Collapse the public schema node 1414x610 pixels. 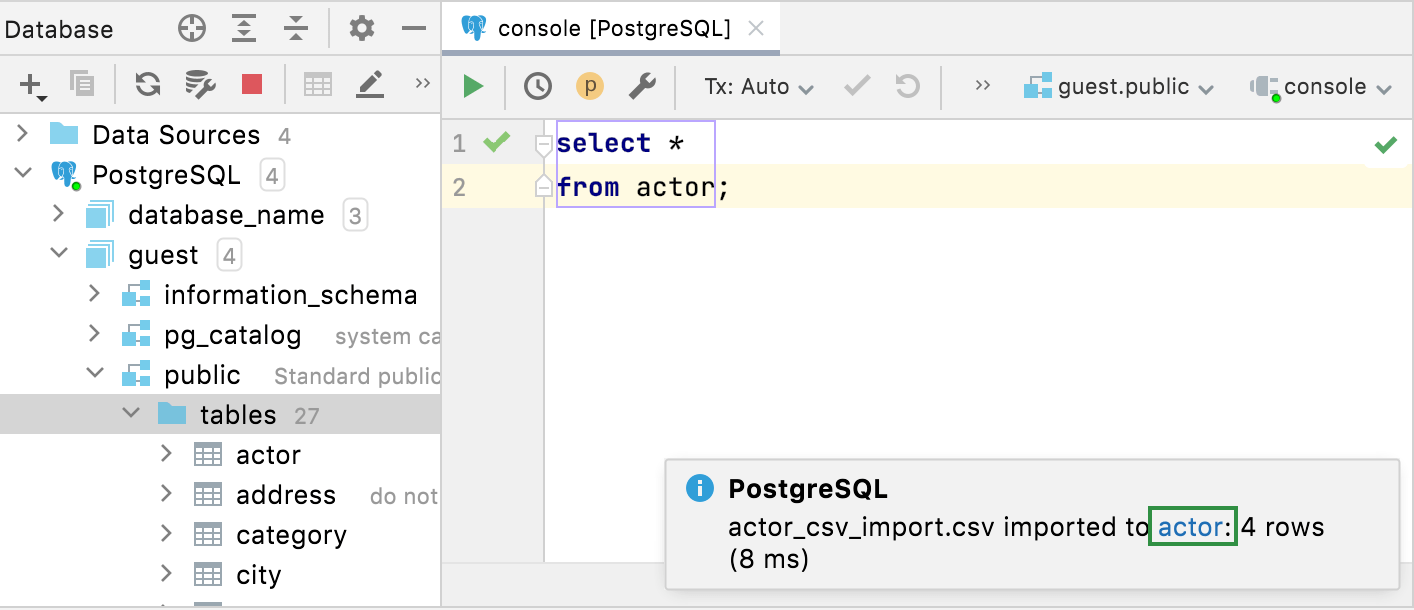pyautogui.click(x=95, y=374)
